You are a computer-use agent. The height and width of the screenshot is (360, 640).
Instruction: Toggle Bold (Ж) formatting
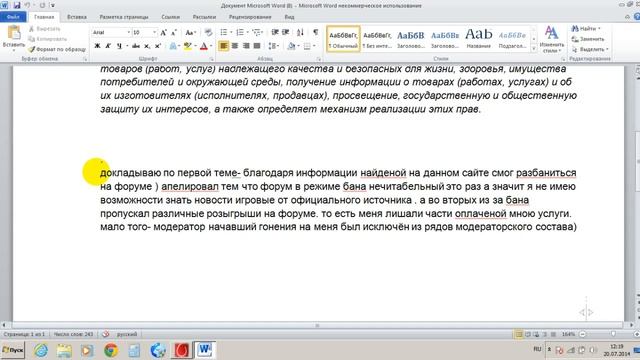[97, 46]
